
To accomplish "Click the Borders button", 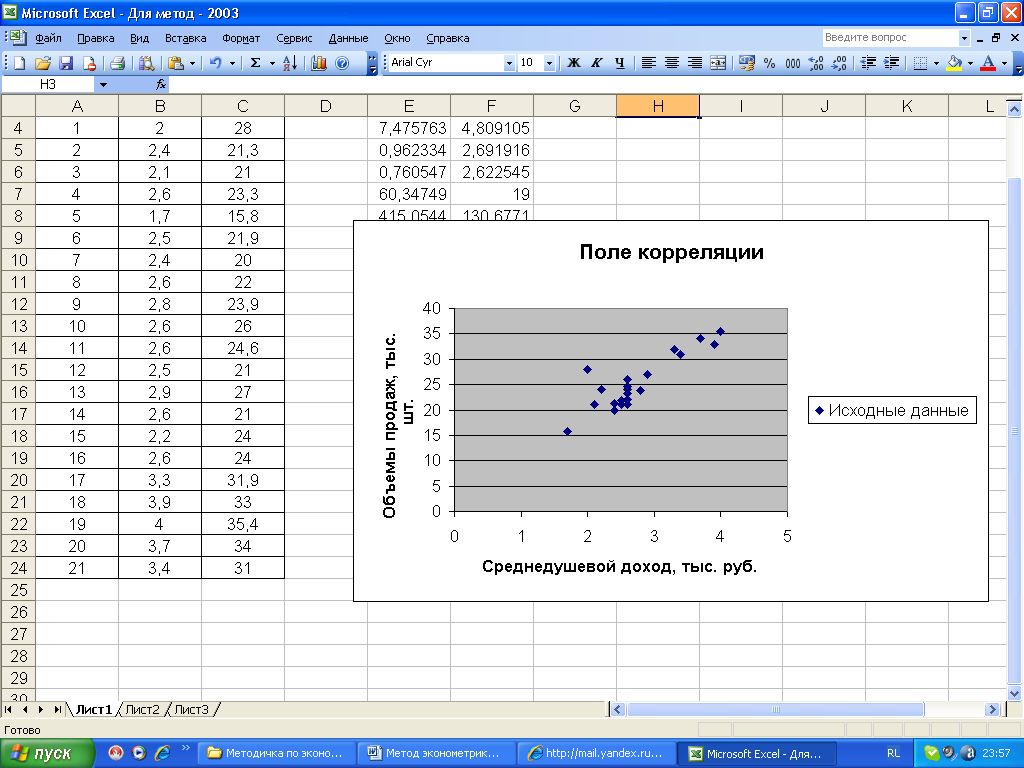I will [920, 63].
